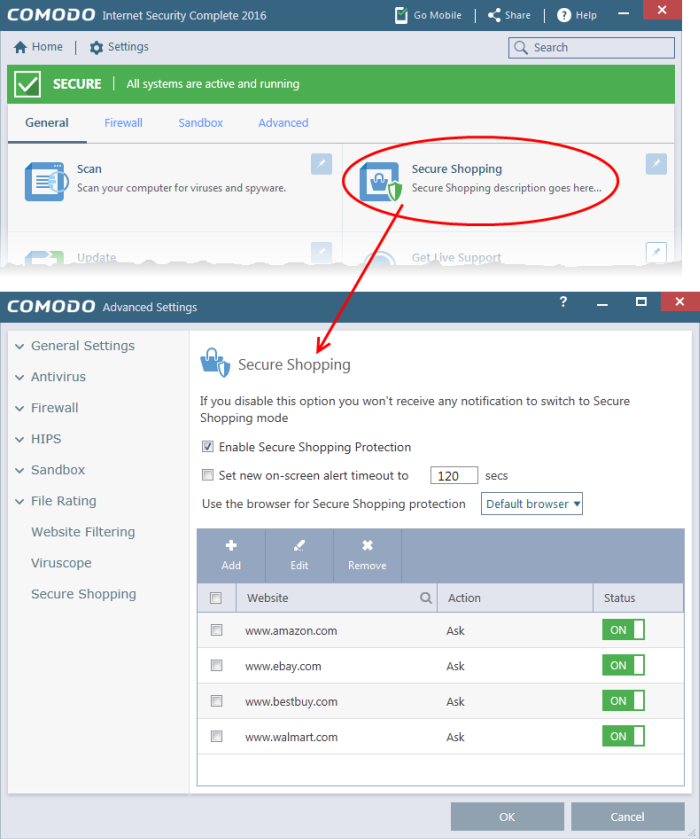This screenshot has height=839, width=700.
Task: Open Website Filtering in sidebar
Action: point(83,532)
